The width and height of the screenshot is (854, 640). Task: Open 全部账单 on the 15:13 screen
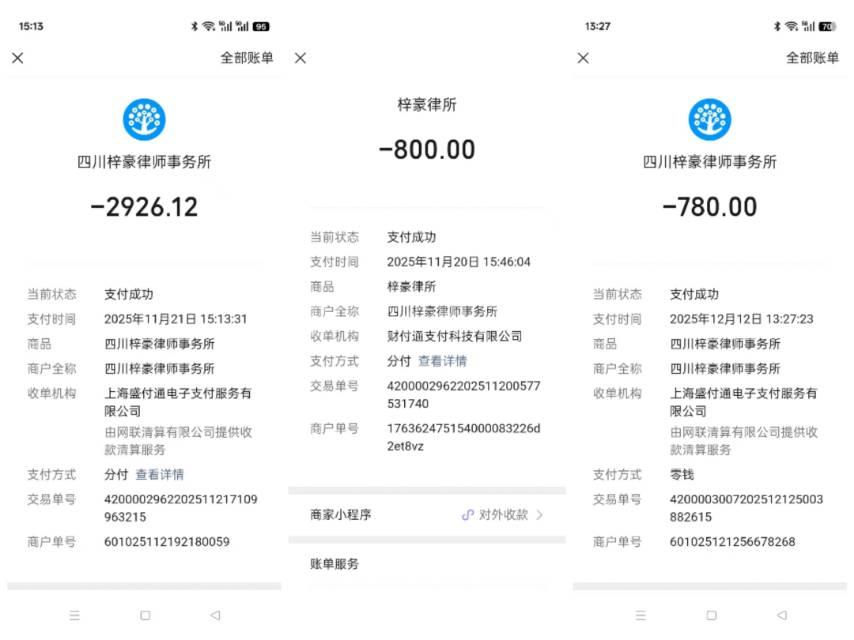pos(246,58)
